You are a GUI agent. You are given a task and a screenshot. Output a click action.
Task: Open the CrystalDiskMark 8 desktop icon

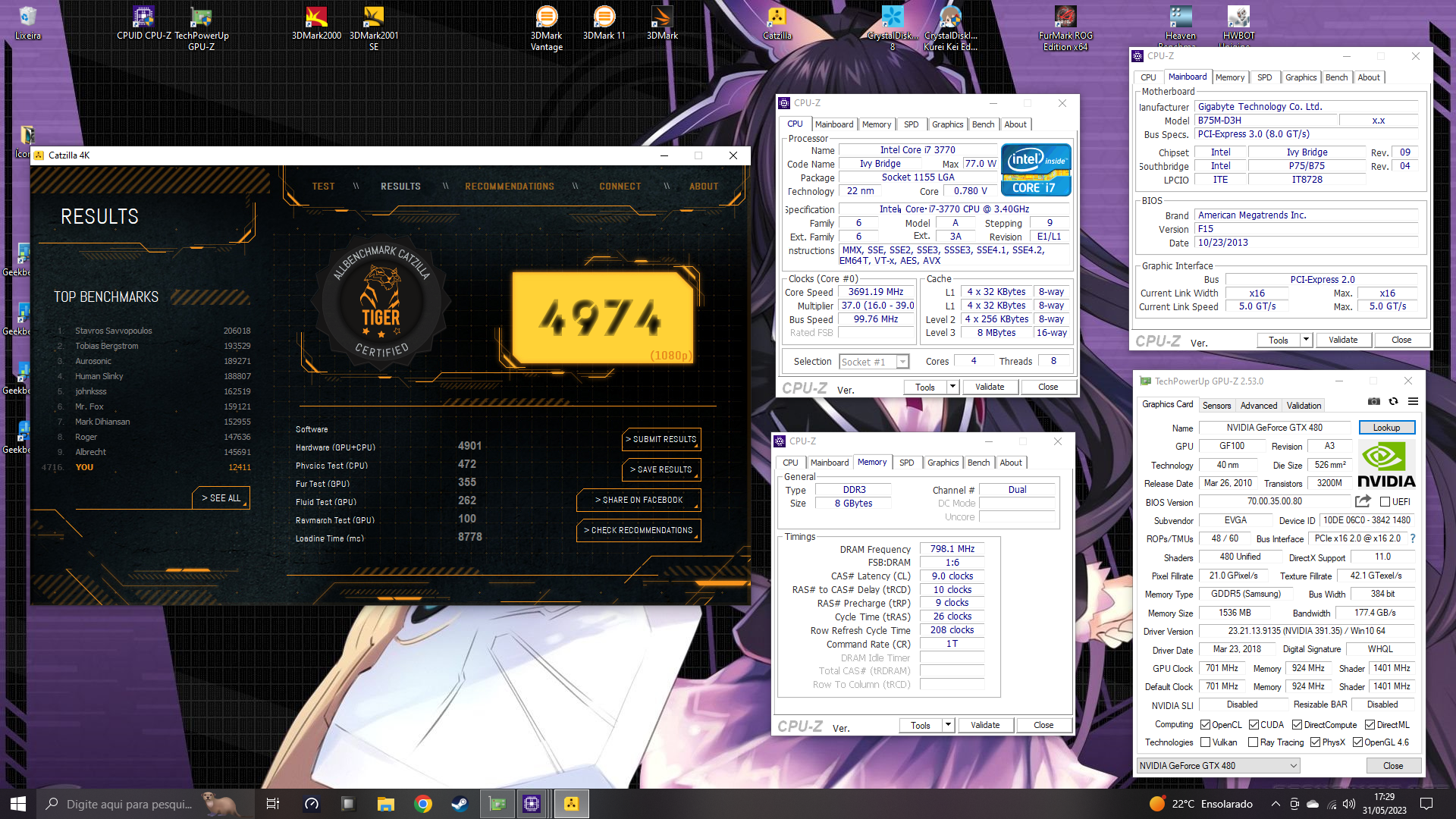coord(893,29)
